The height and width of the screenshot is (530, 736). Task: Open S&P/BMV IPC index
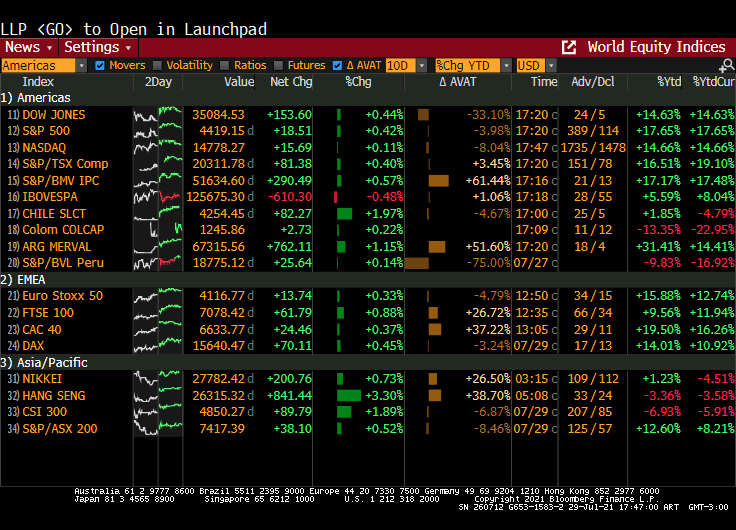coord(61,180)
